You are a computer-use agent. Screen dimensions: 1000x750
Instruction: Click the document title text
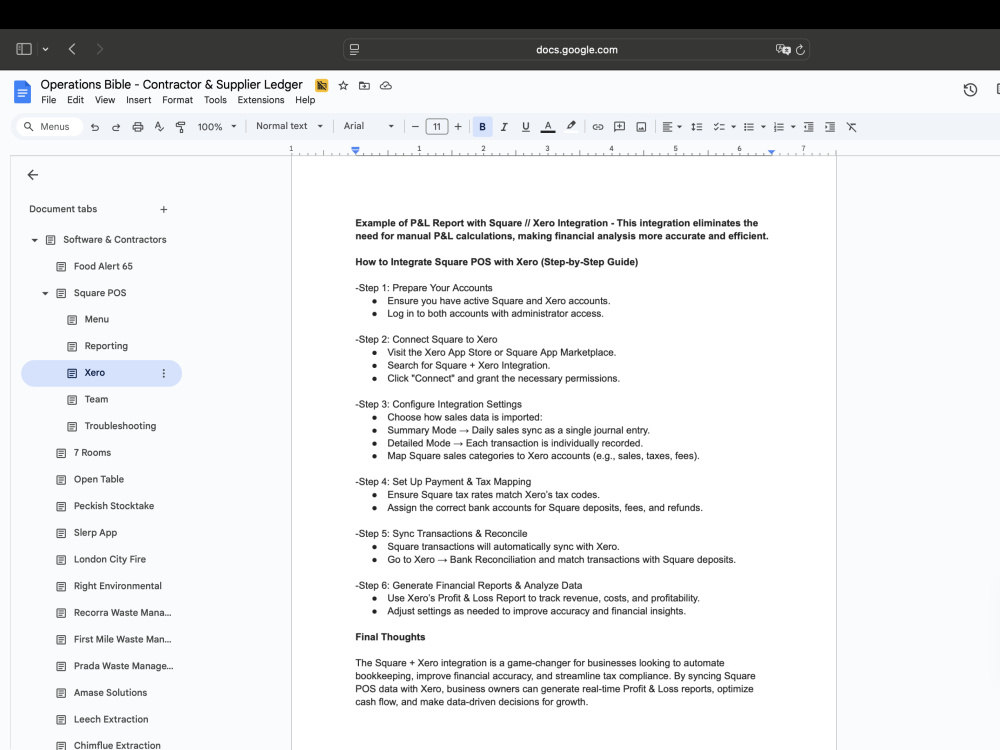(172, 85)
